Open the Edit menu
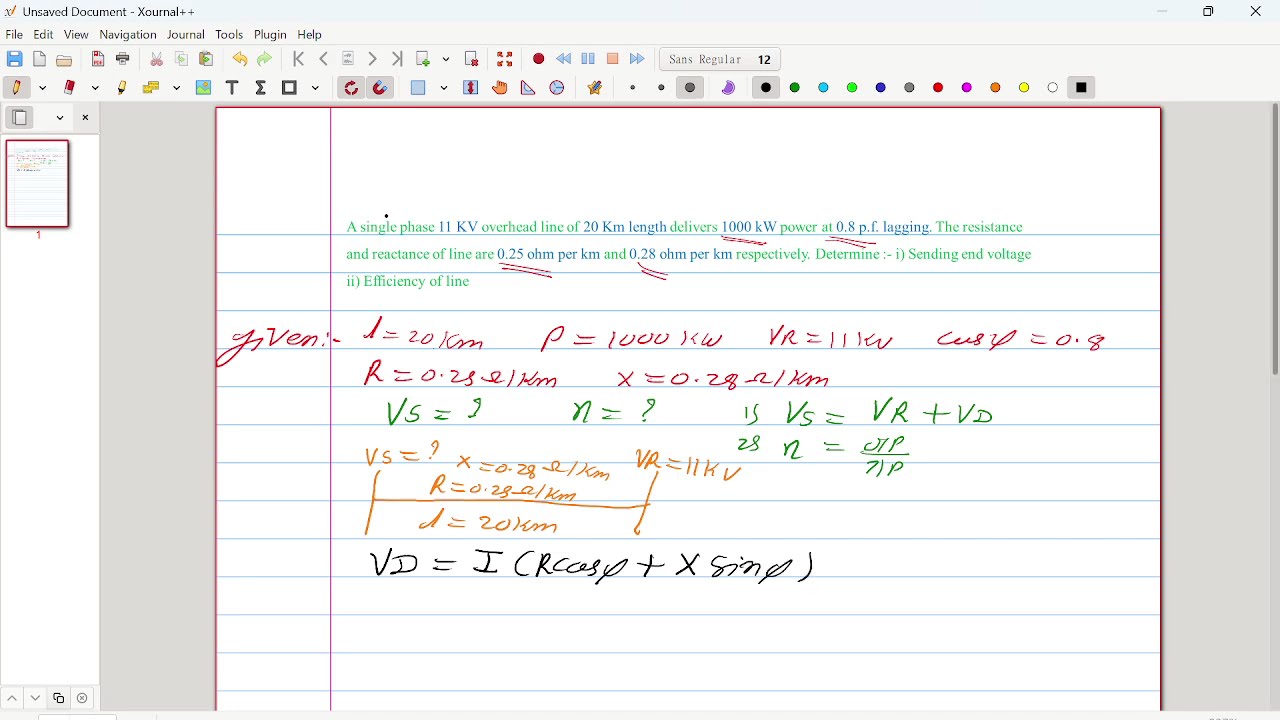The height and width of the screenshot is (720, 1280). (x=44, y=35)
